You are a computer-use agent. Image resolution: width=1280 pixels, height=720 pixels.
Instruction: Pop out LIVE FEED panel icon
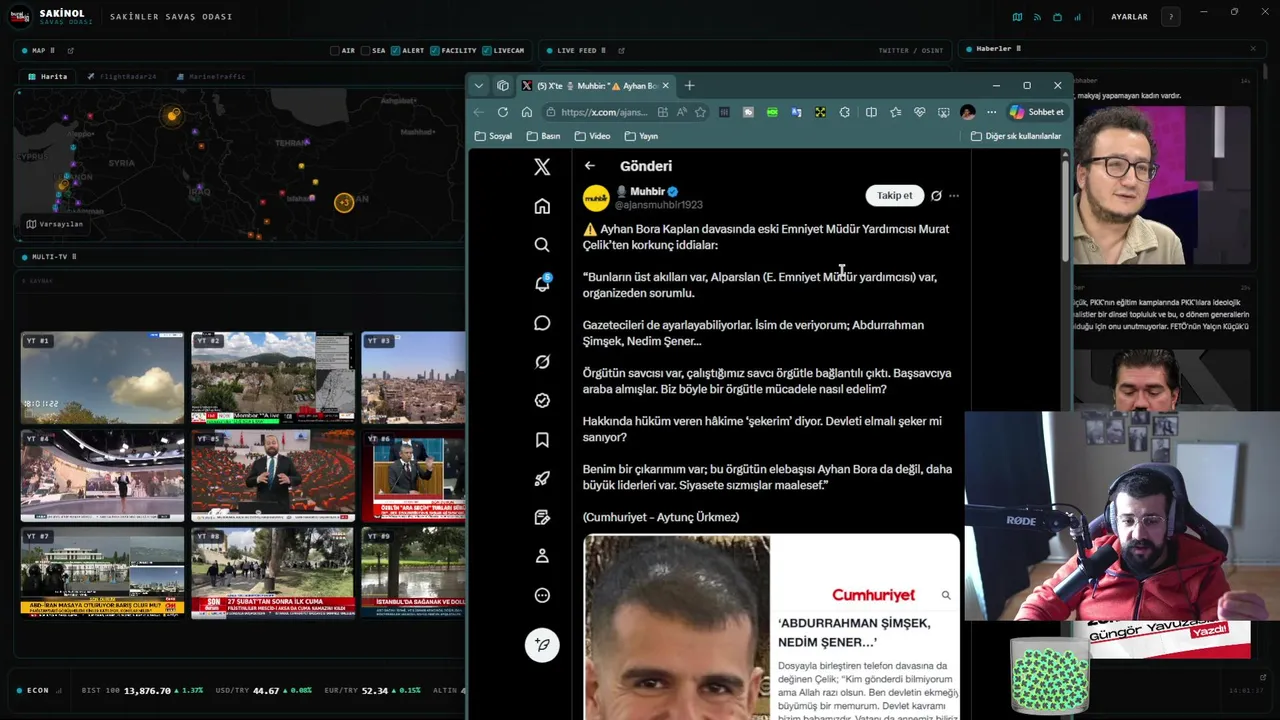(x=621, y=50)
